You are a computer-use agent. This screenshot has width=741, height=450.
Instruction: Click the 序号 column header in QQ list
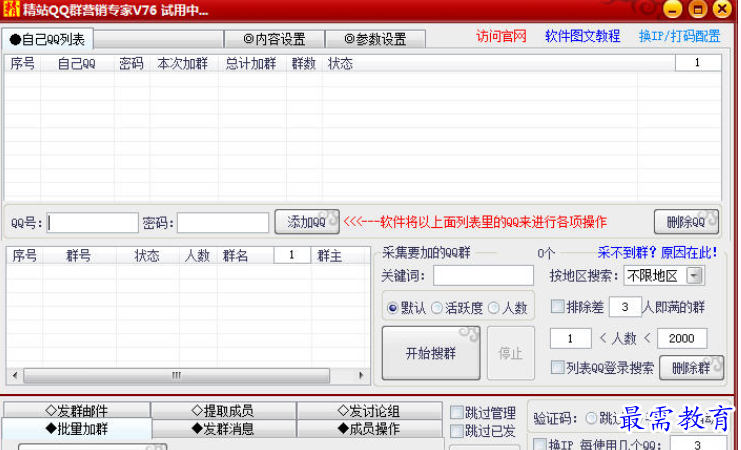[23, 63]
